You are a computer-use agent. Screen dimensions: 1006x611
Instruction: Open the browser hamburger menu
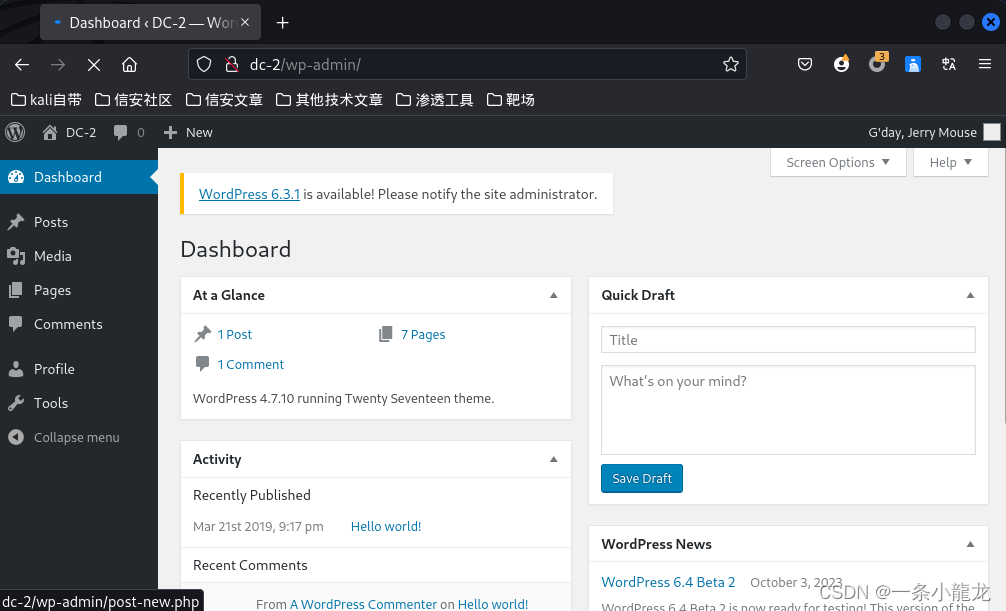pyautogui.click(x=985, y=64)
